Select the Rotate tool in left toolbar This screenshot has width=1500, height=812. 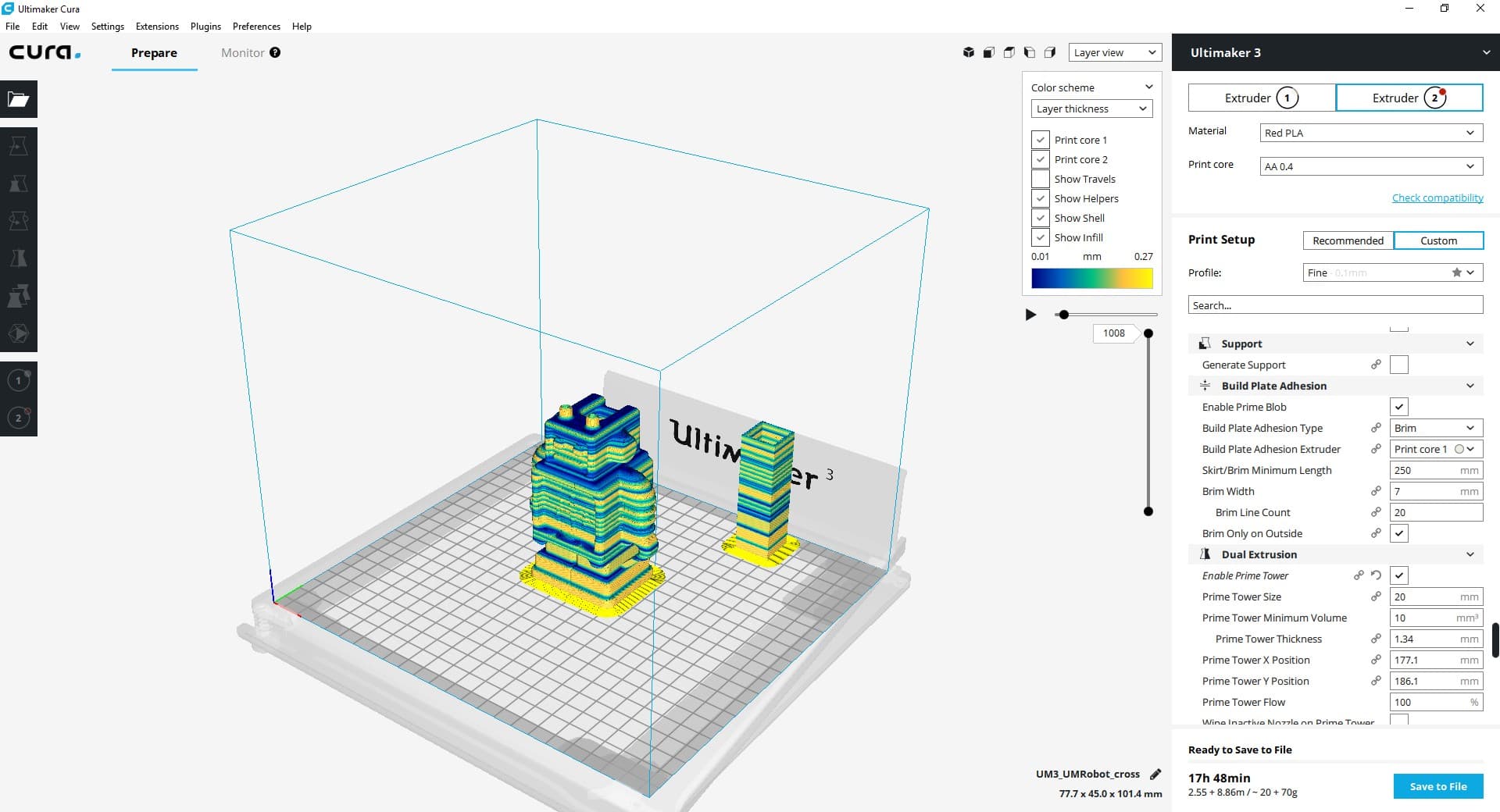coord(19,221)
